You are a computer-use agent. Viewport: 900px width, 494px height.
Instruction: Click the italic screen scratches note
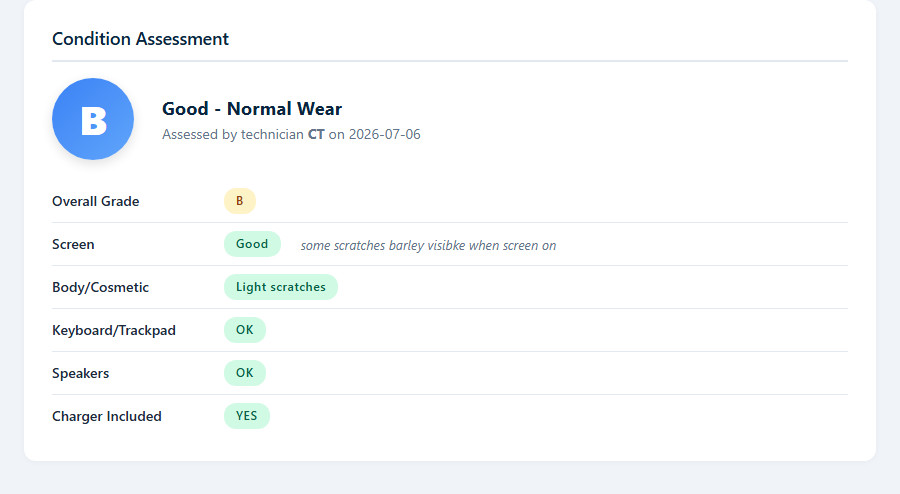coord(428,246)
